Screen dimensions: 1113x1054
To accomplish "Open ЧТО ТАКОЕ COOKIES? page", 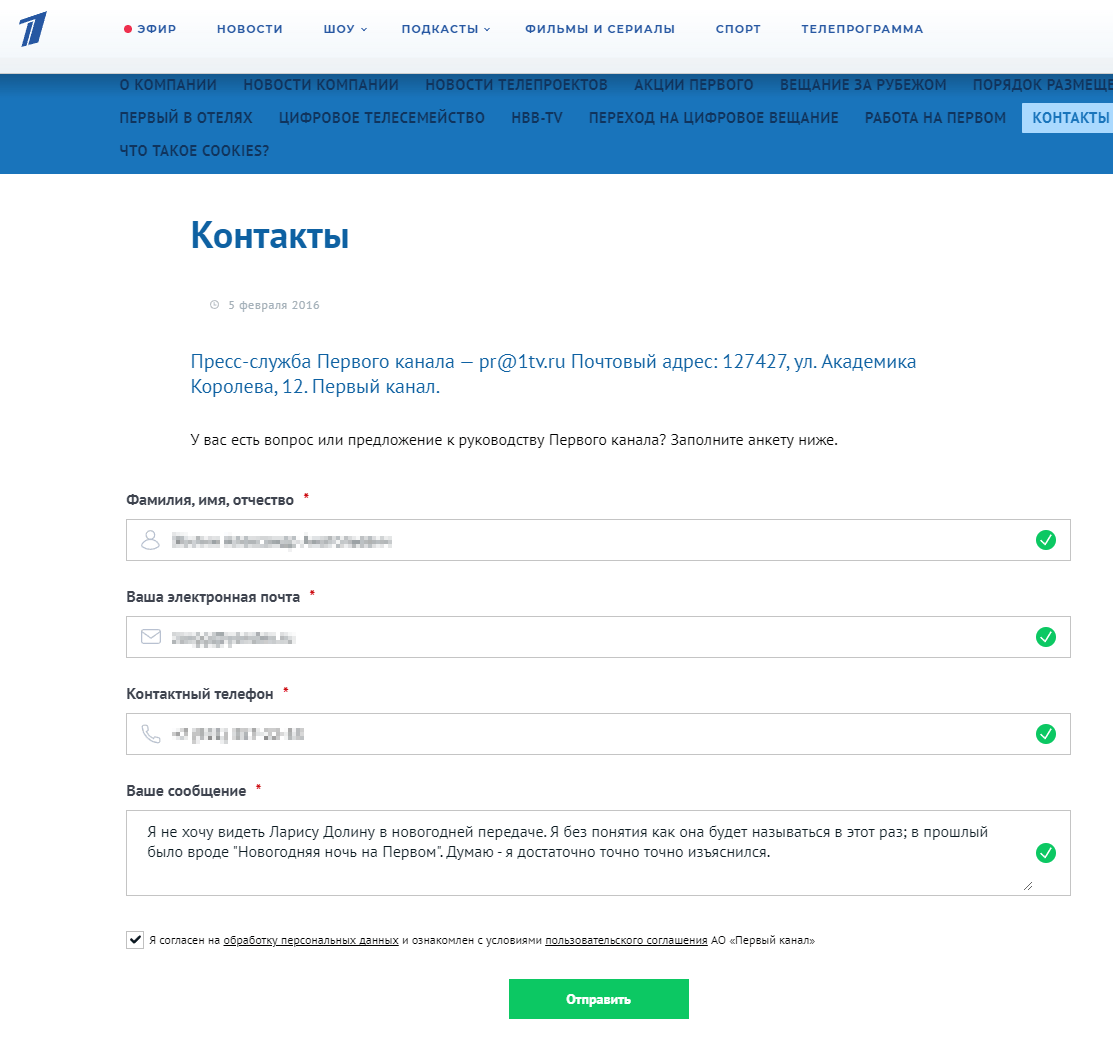I will (x=194, y=150).
